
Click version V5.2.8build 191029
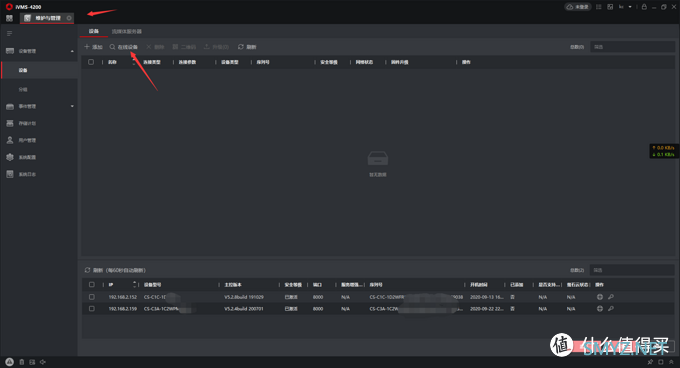pyautogui.click(x=244, y=297)
